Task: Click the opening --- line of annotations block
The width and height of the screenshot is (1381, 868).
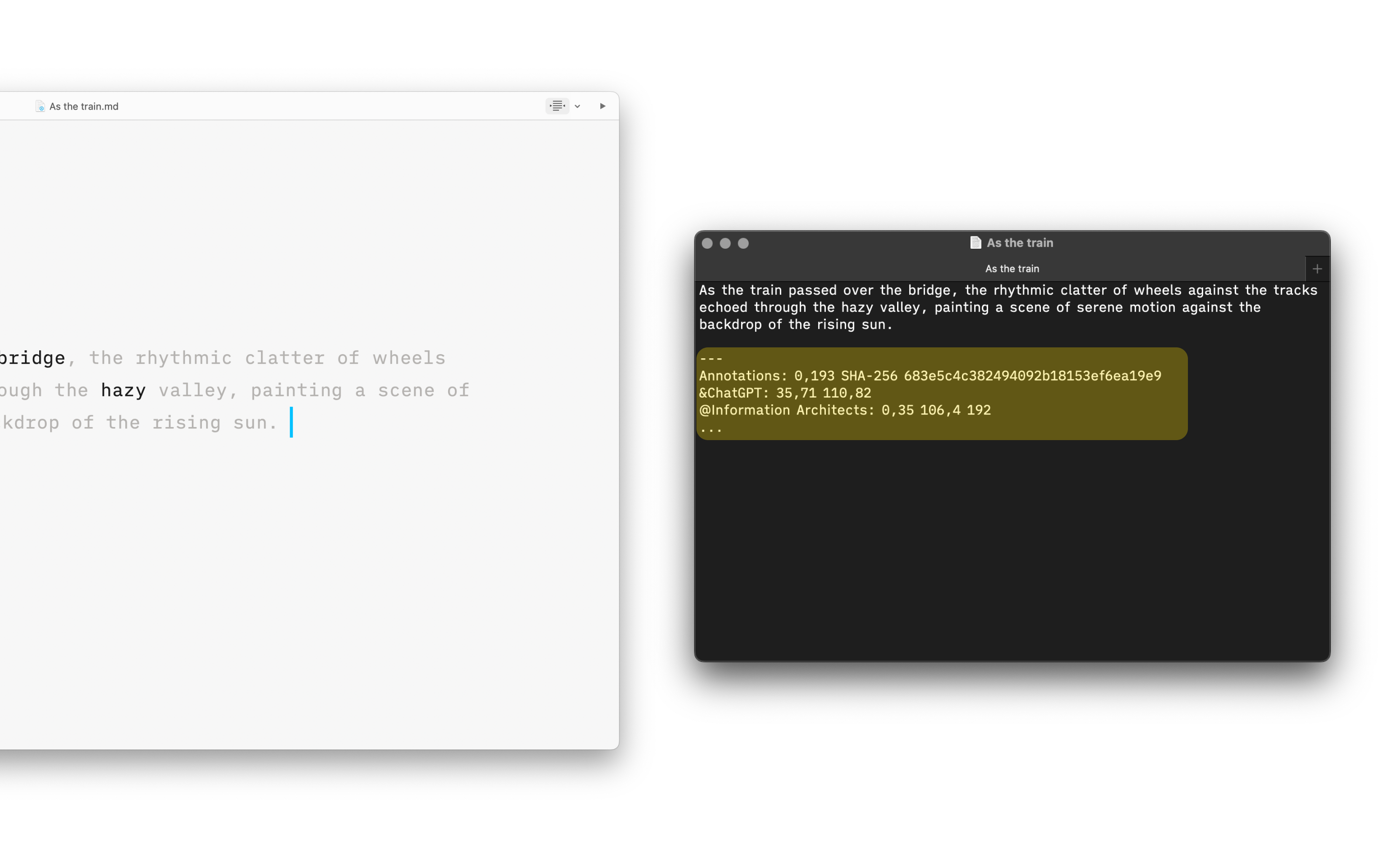Action: [711, 359]
